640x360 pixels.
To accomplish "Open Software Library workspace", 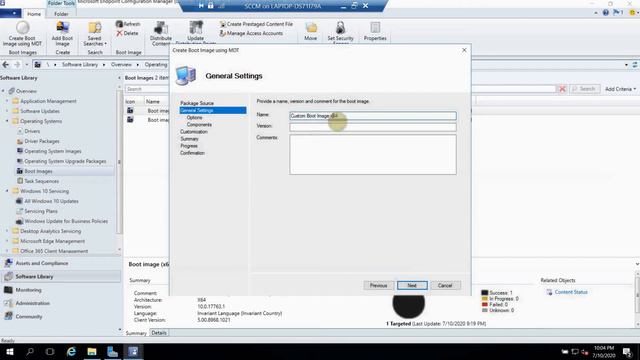I will coord(34,276).
